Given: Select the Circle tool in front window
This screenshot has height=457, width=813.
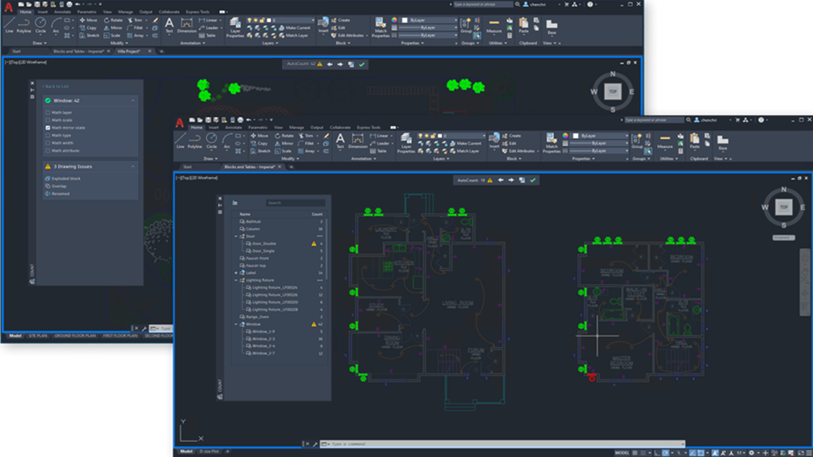Looking at the screenshot, I should (212, 141).
